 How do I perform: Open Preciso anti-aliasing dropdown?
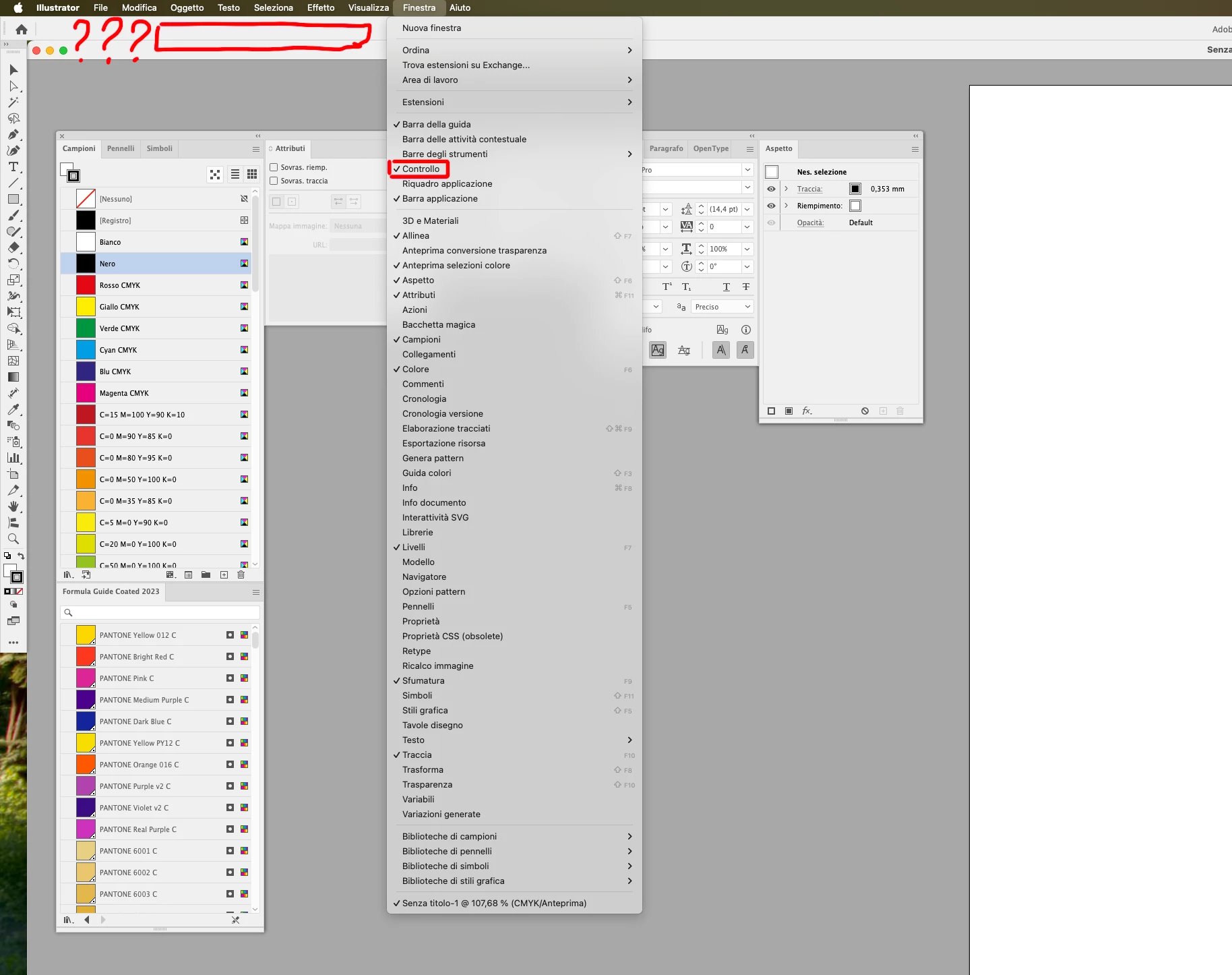click(722, 307)
